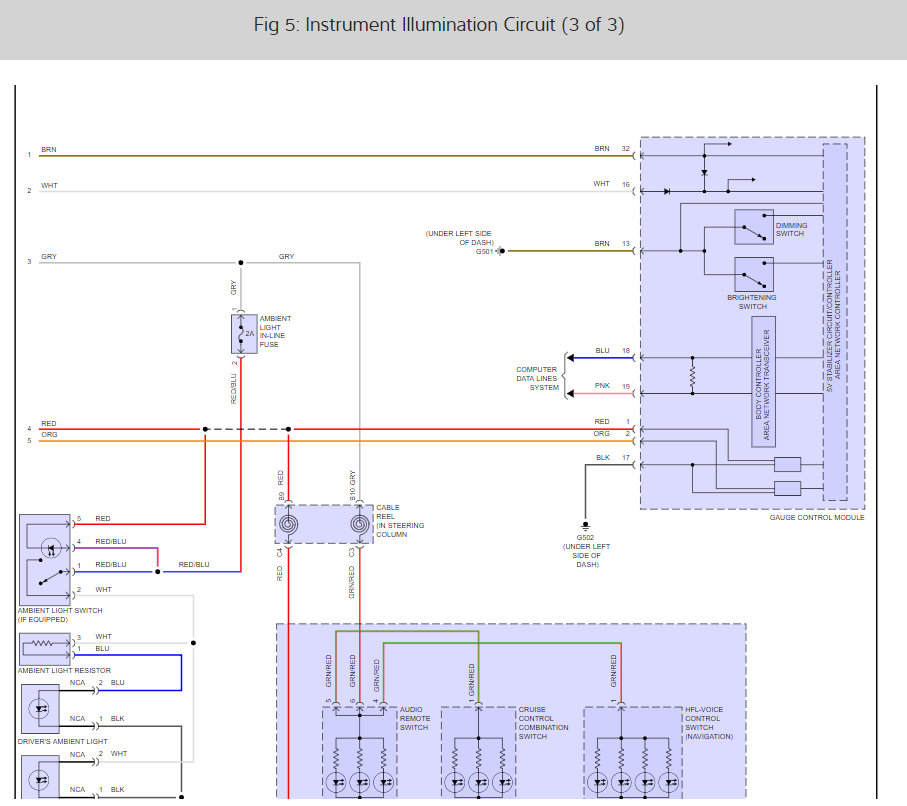Click the Fig 5 Instrument Illumination Circuit title
This screenshot has width=907, height=806.
click(439, 25)
